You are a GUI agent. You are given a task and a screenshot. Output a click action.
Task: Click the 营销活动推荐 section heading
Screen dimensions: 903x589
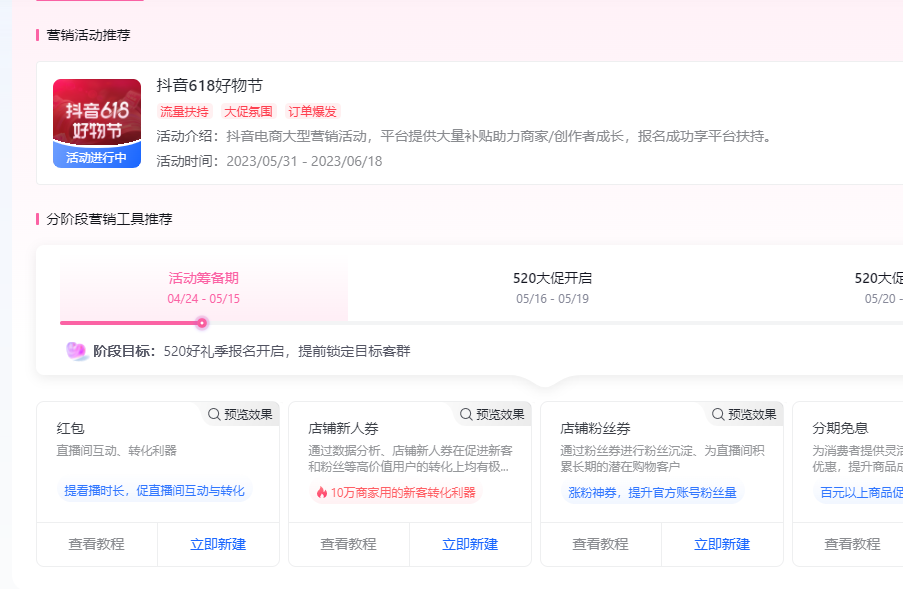click(x=88, y=35)
